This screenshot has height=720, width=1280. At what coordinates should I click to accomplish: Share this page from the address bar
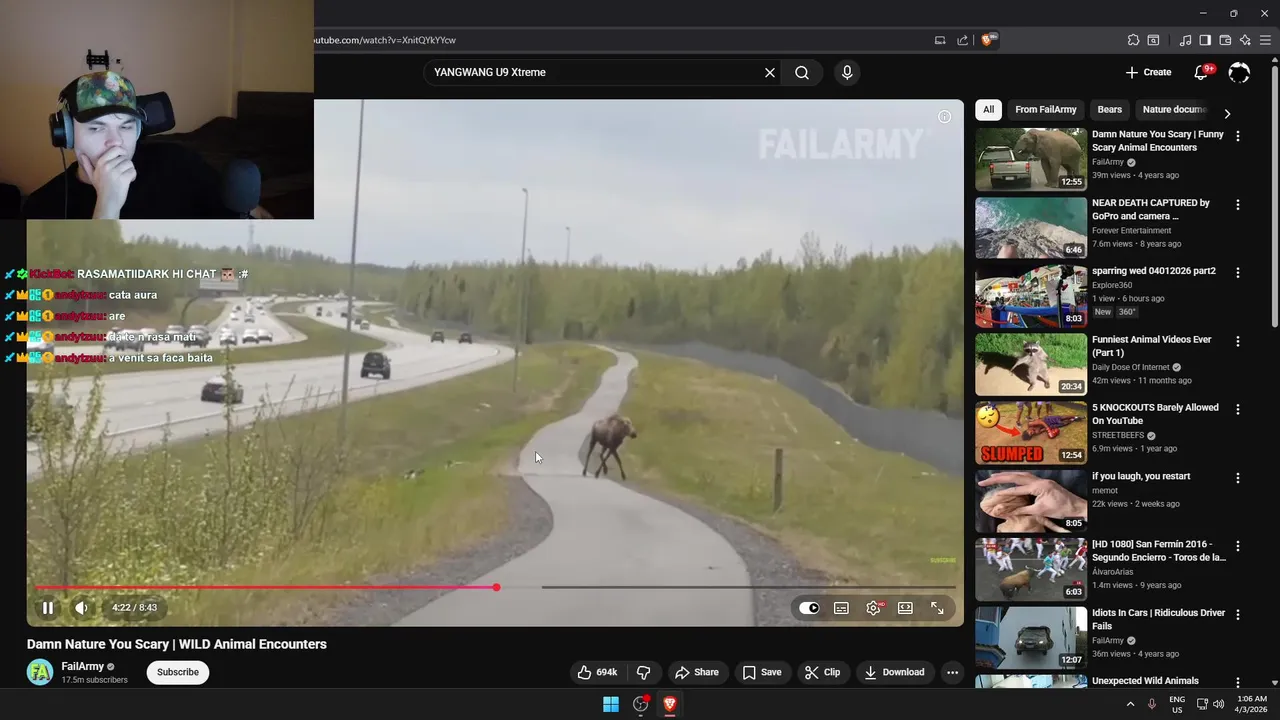tap(962, 40)
